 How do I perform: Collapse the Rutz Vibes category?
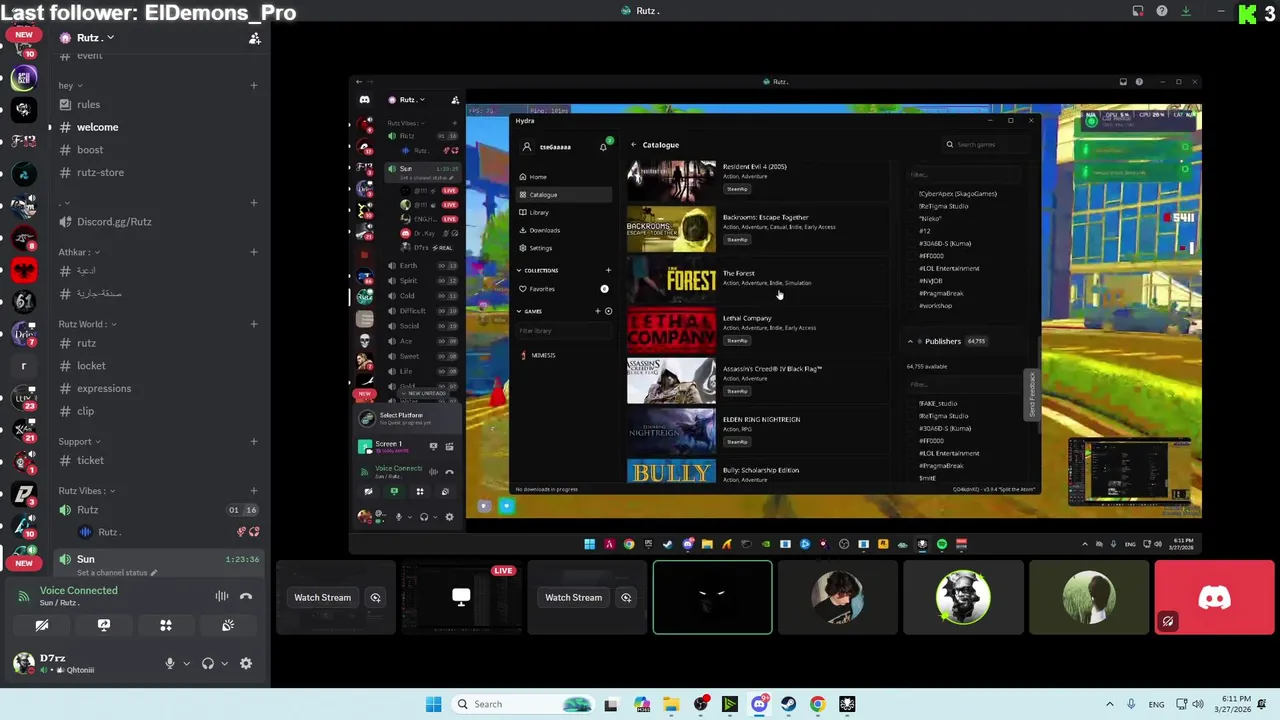[x=86, y=491]
